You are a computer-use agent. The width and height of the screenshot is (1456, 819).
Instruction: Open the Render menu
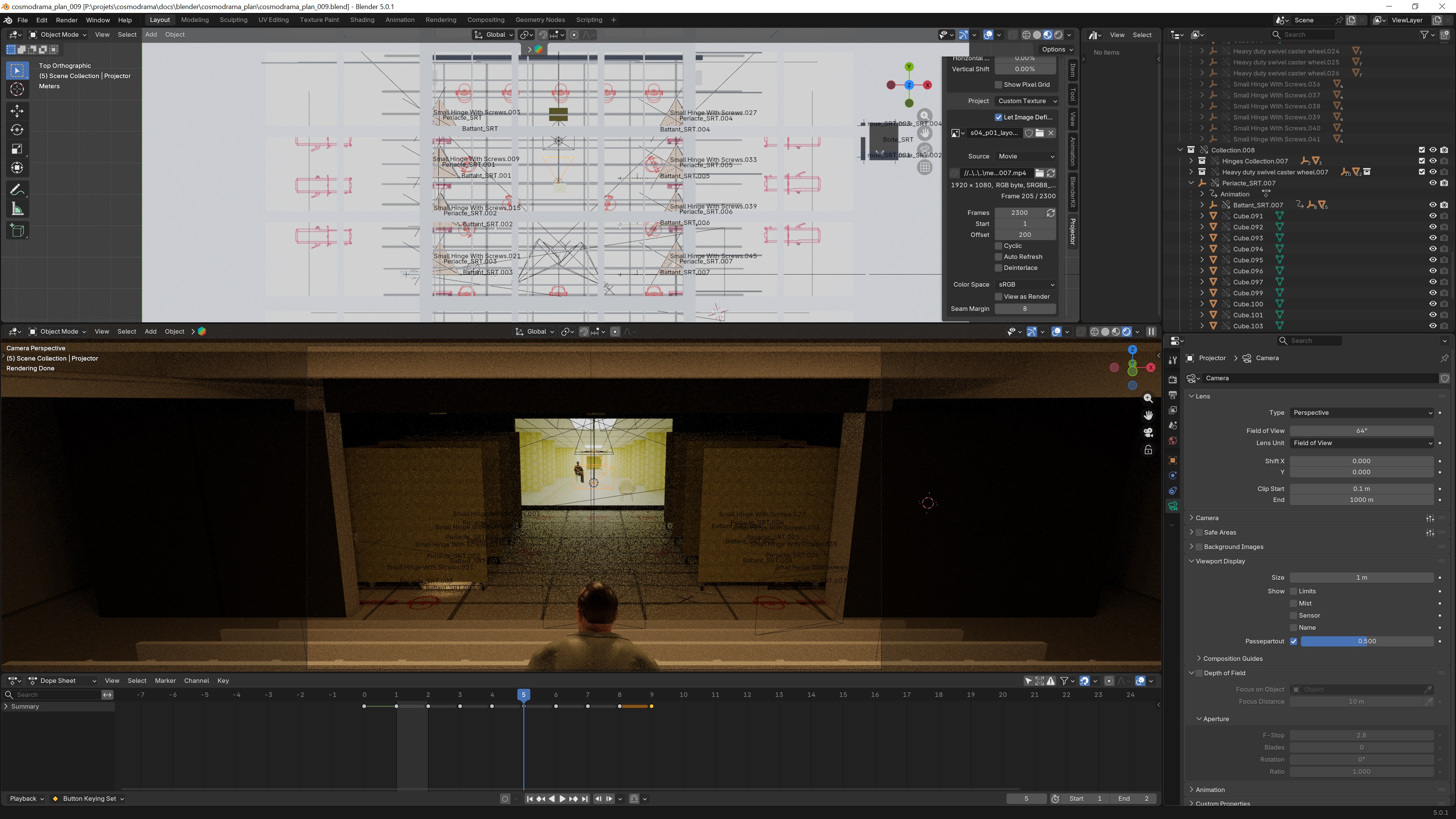(67, 20)
